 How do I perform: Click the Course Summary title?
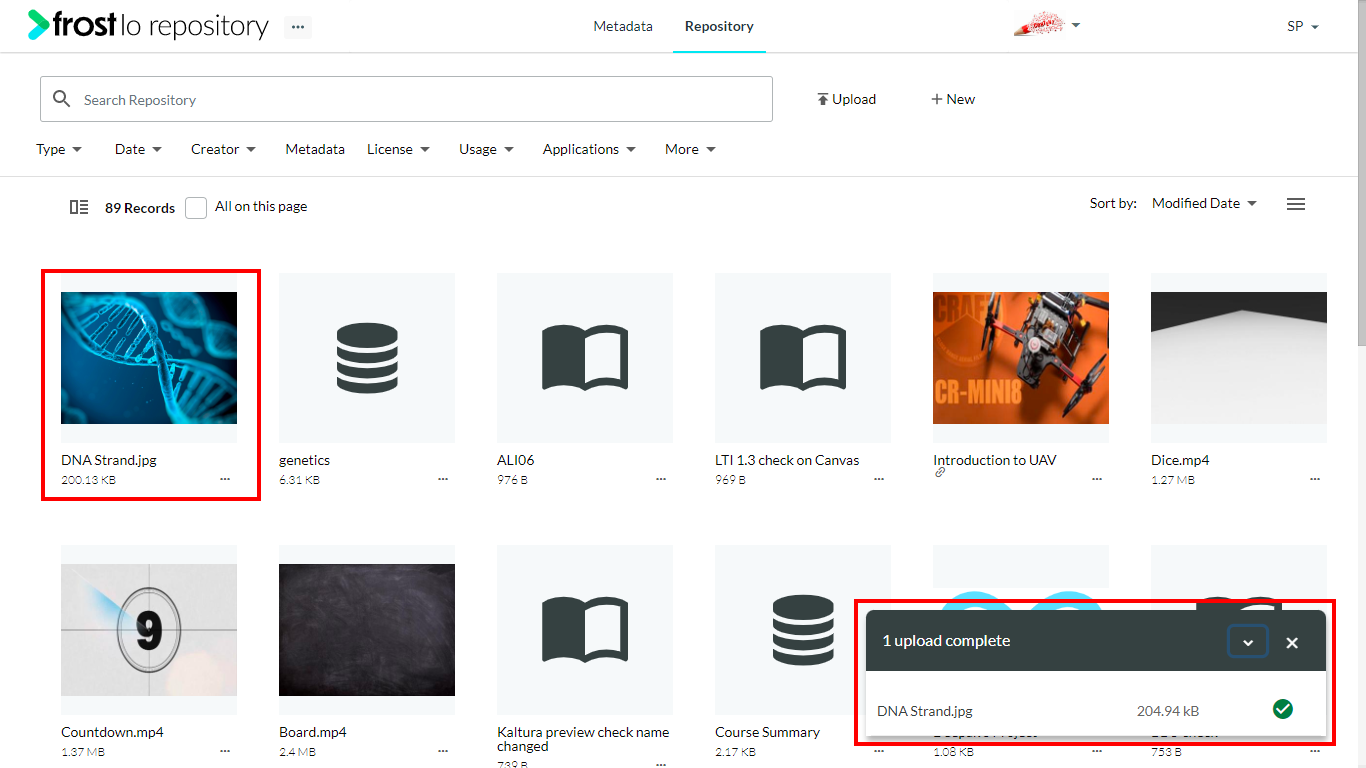coord(767,732)
